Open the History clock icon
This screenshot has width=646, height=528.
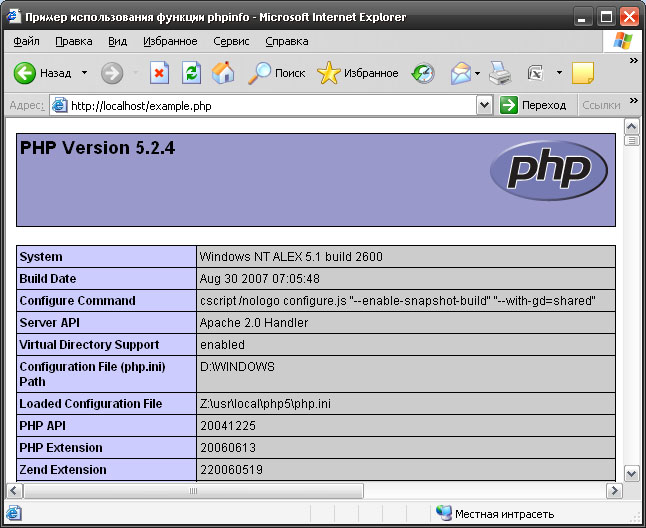[x=423, y=73]
